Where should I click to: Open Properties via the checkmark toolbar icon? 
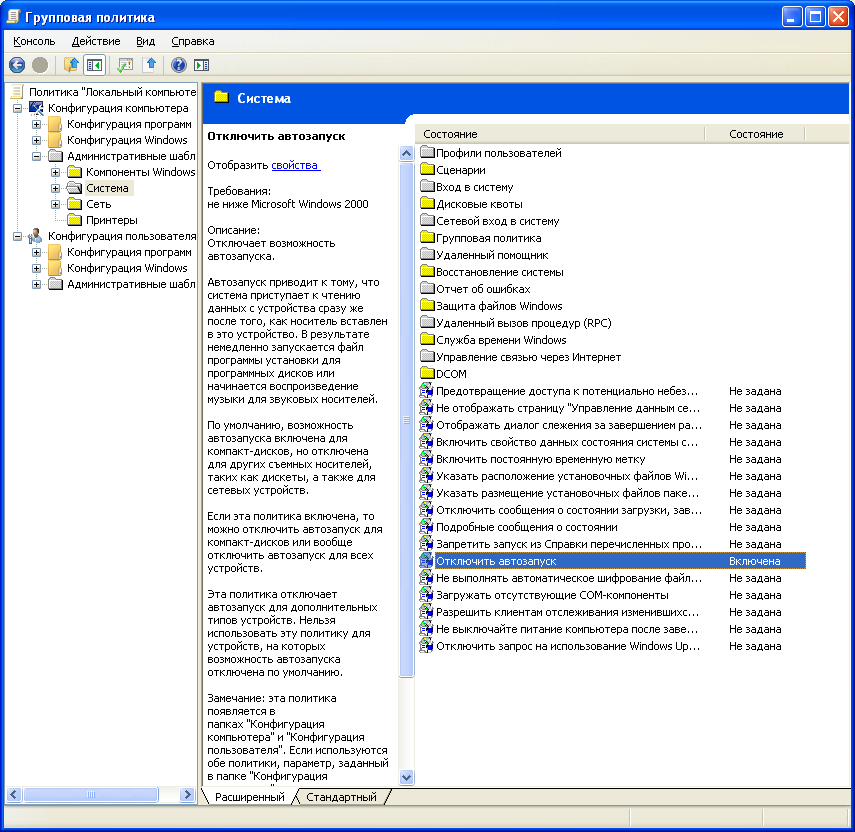125,65
